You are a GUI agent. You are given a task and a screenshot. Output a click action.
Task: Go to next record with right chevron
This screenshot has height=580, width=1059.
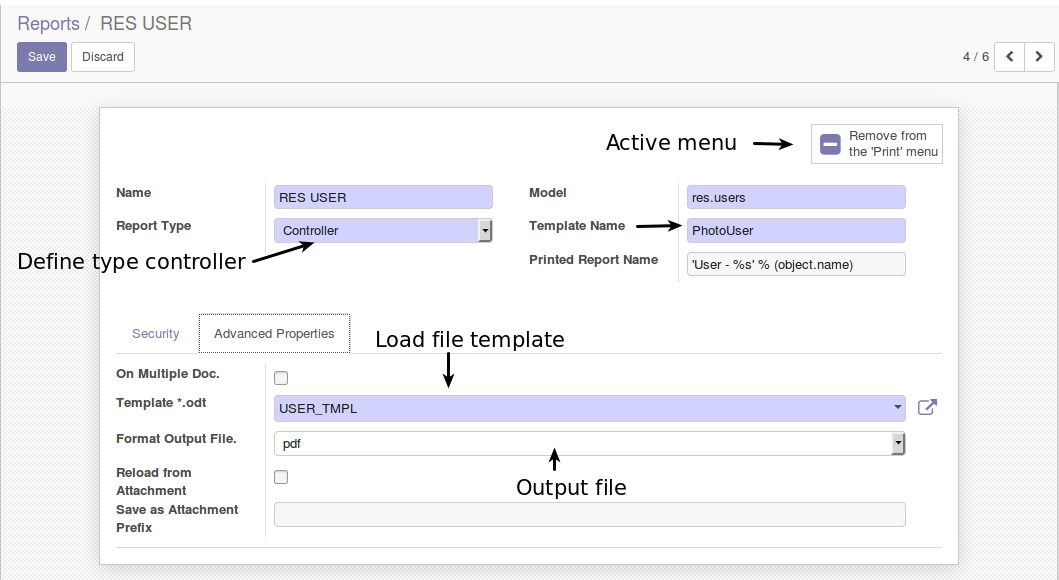1039,57
